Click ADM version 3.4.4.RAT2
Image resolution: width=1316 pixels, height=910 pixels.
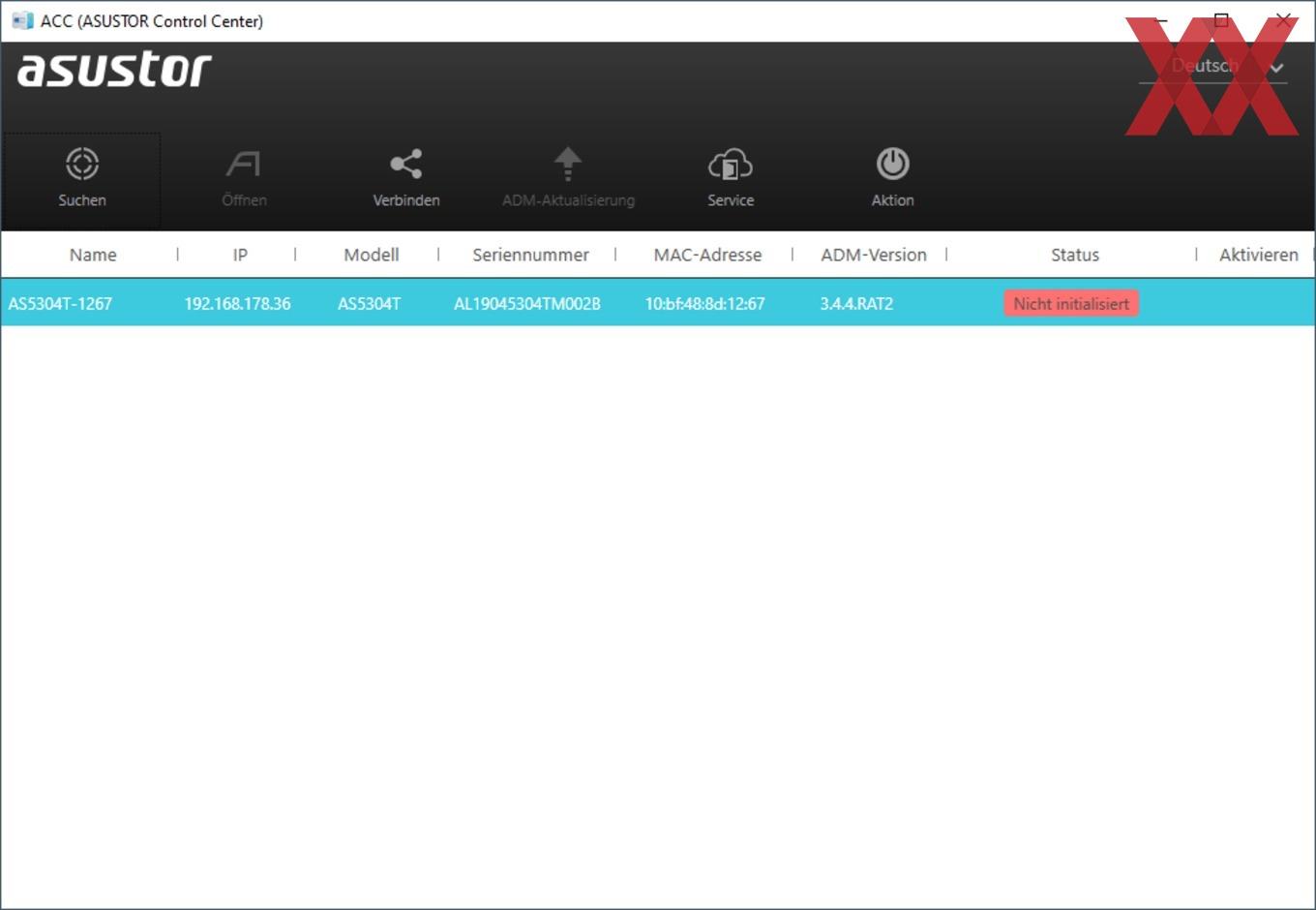[x=856, y=304]
